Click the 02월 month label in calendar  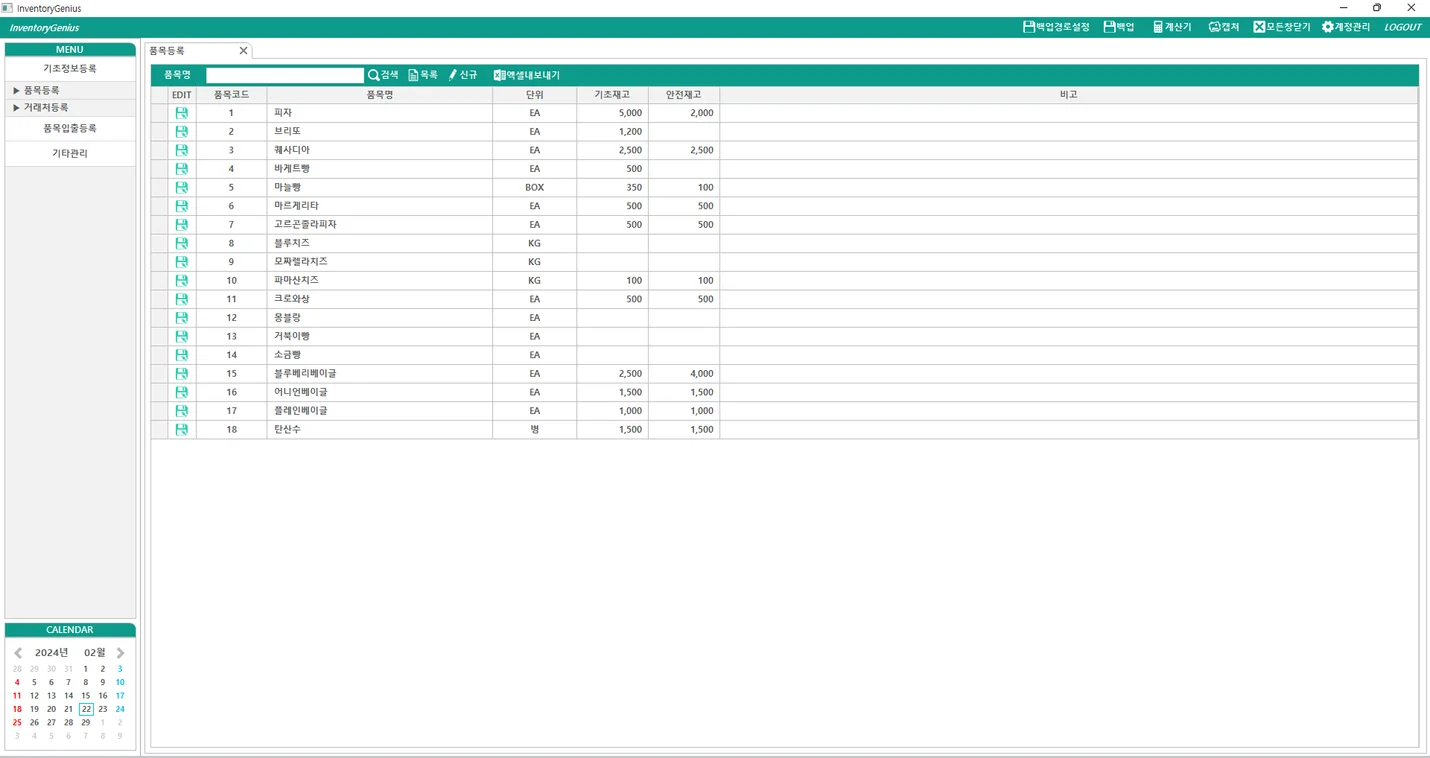pos(95,653)
